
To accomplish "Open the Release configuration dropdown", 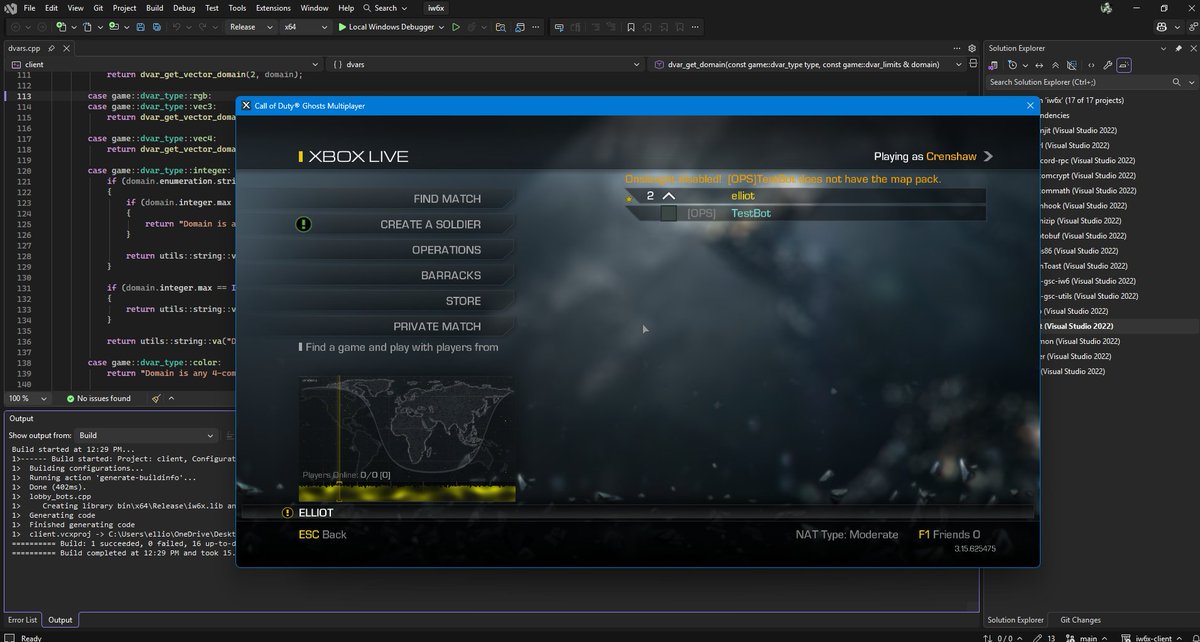I will (x=251, y=27).
